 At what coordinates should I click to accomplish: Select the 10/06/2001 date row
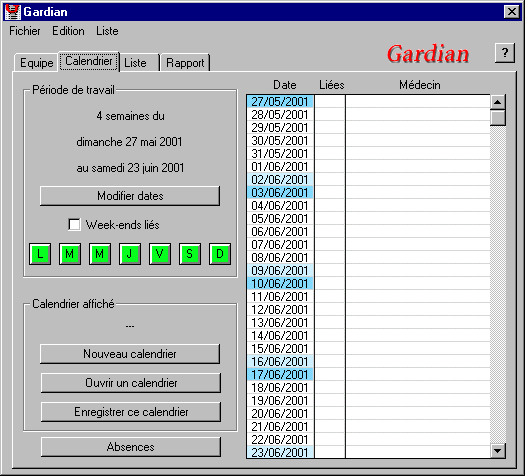[x=368, y=284]
